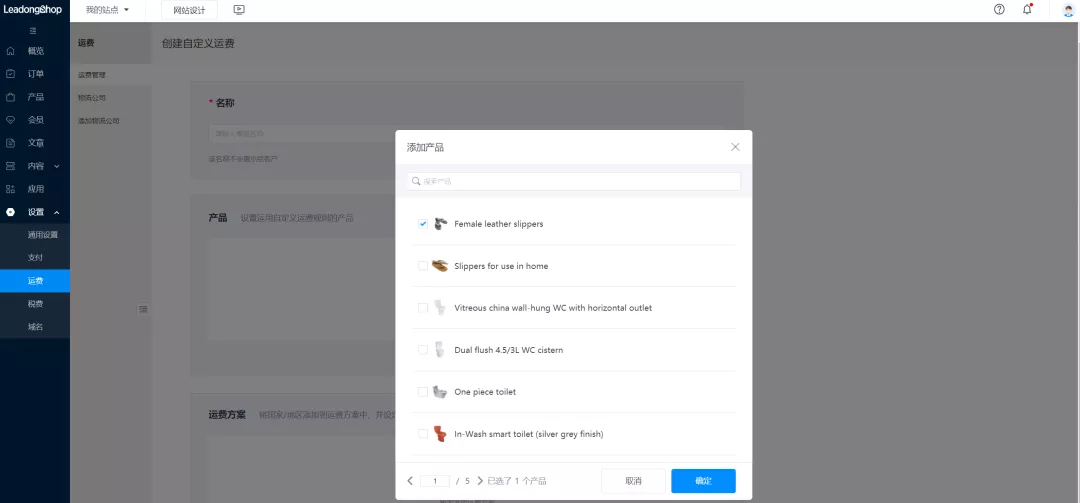
Task: Open the 我的站点 dropdown
Action: coord(107,10)
